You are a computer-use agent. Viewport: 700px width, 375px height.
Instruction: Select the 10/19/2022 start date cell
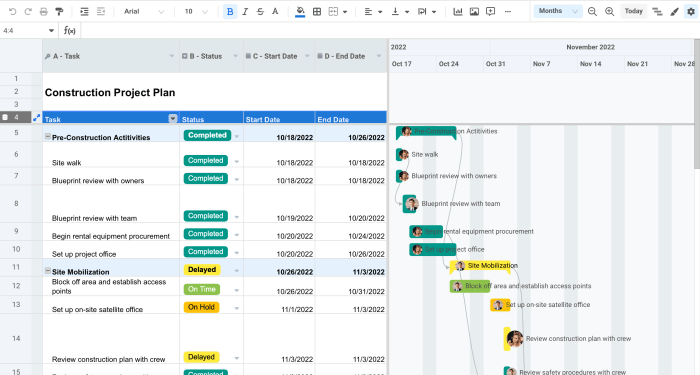tap(279, 204)
